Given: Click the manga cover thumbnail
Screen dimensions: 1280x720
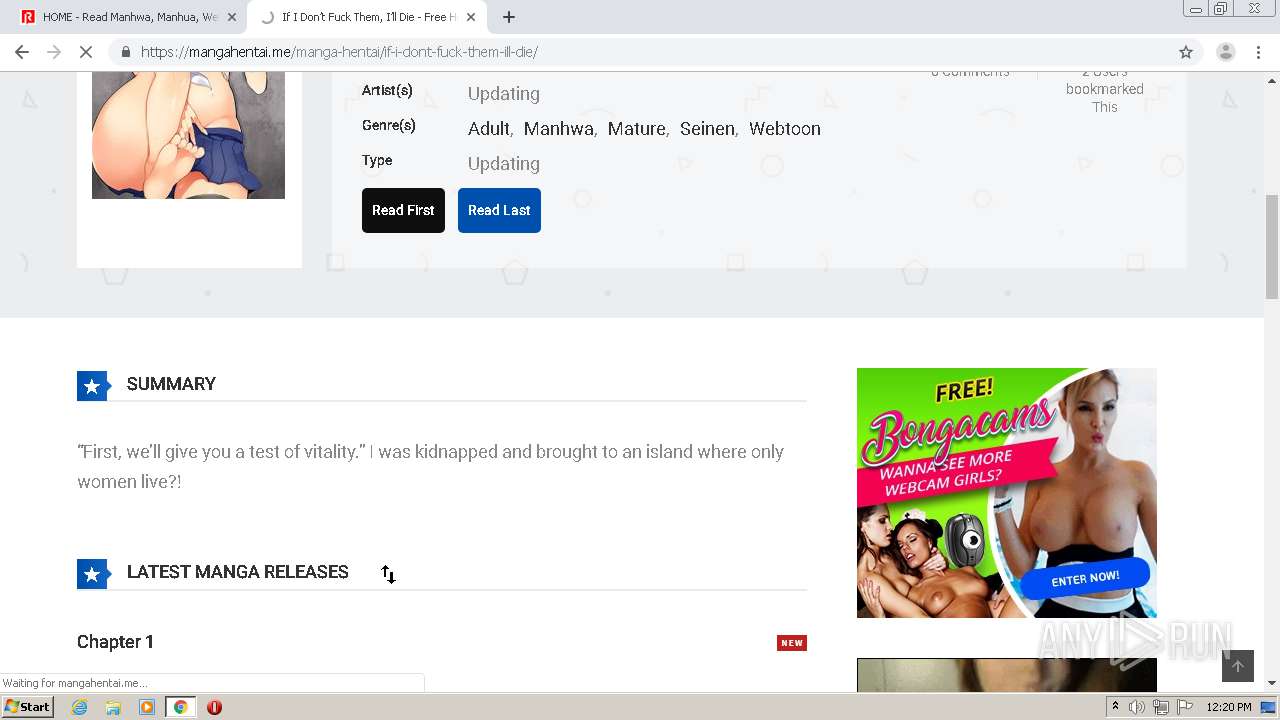Looking at the screenshot, I should click(188, 135).
